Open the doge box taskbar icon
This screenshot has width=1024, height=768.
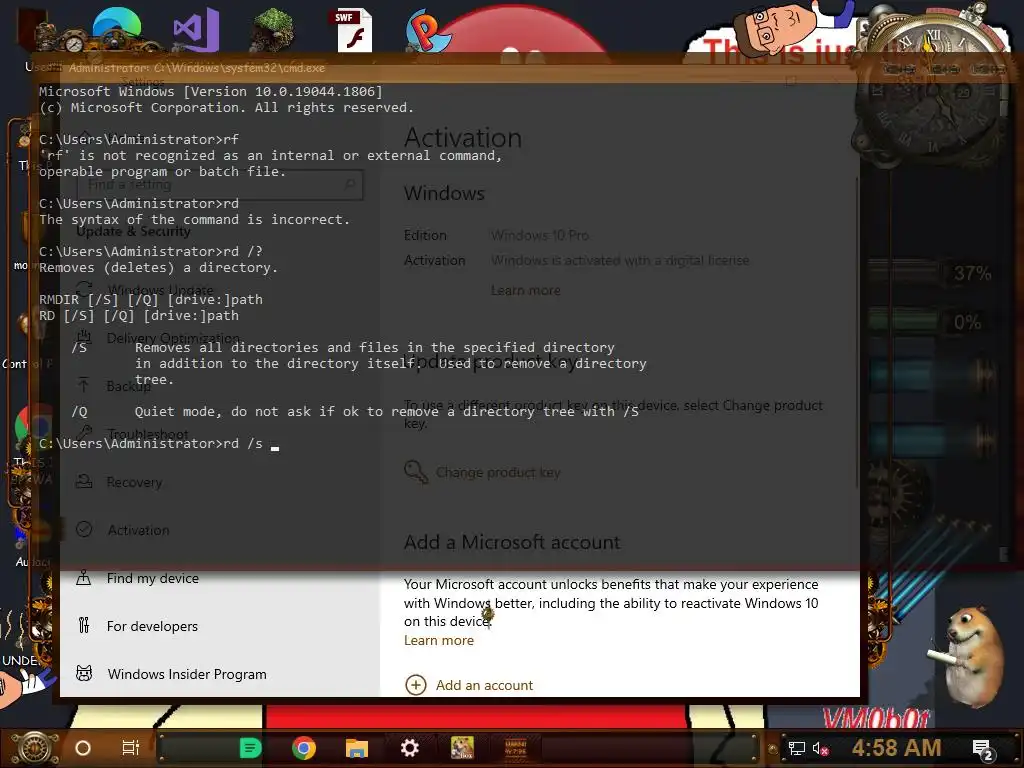pos(462,748)
